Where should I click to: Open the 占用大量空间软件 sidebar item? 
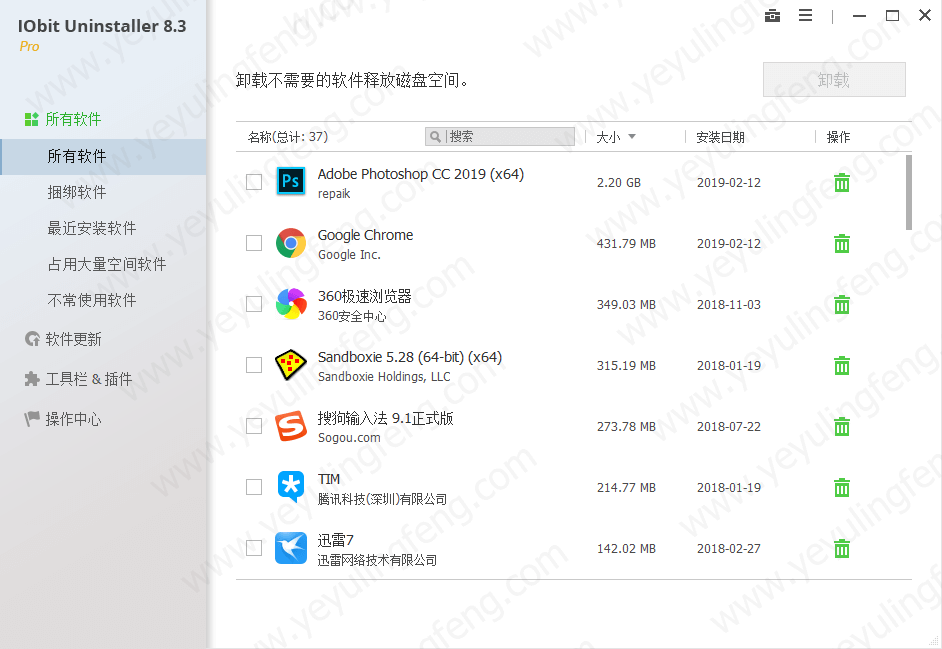pos(107,264)
